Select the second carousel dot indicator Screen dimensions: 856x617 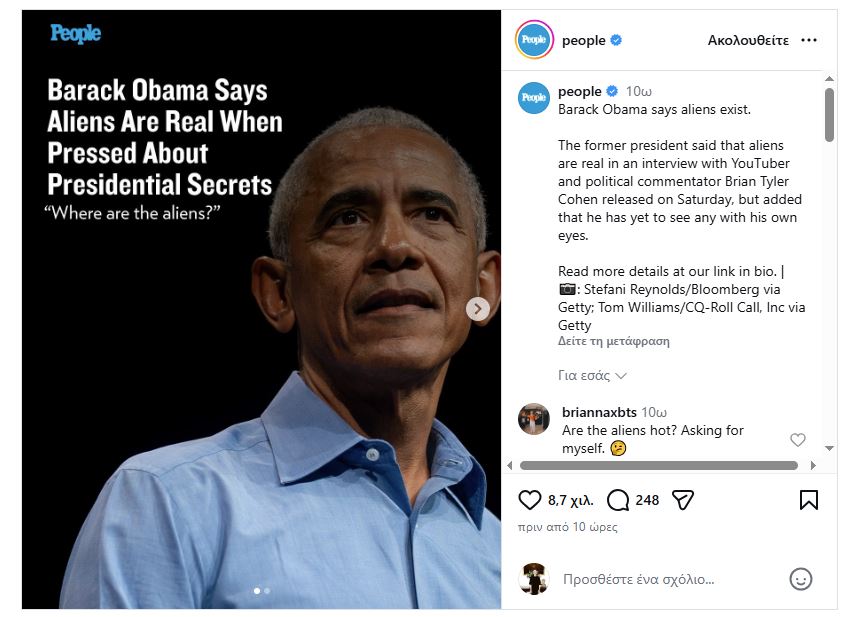coord(267,591)
